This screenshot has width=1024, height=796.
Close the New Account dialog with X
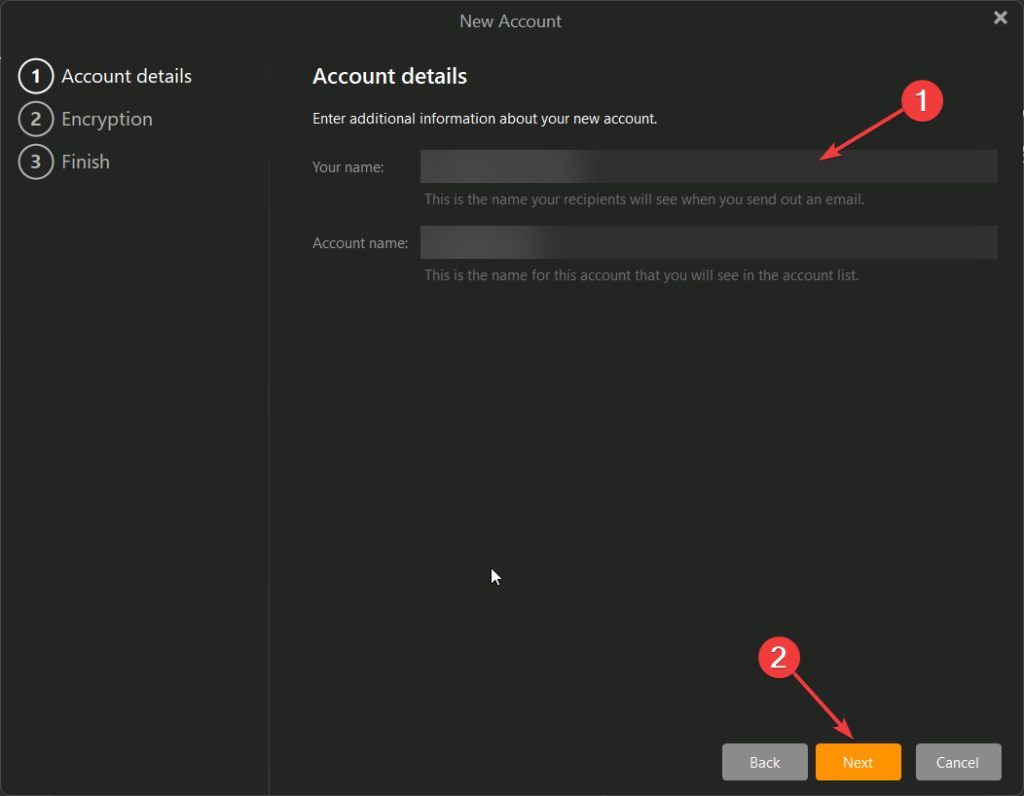point(999,18)
